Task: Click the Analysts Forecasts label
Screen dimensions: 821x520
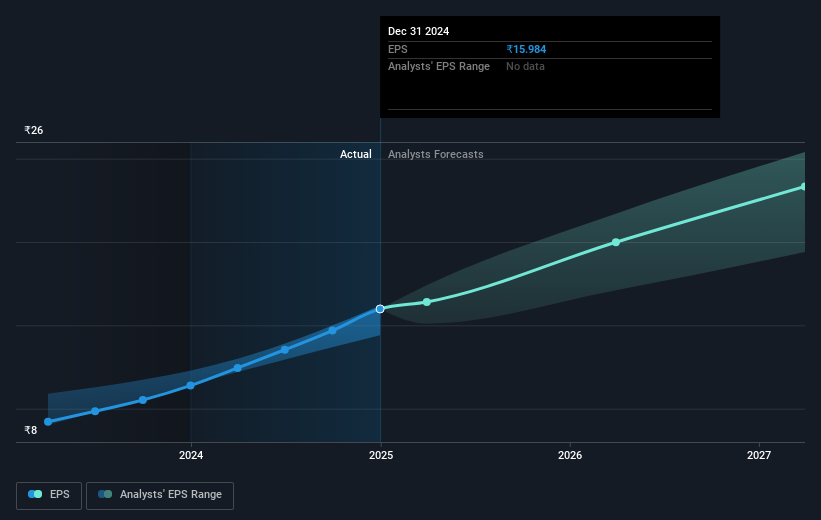Action: [x=436, y=154]
